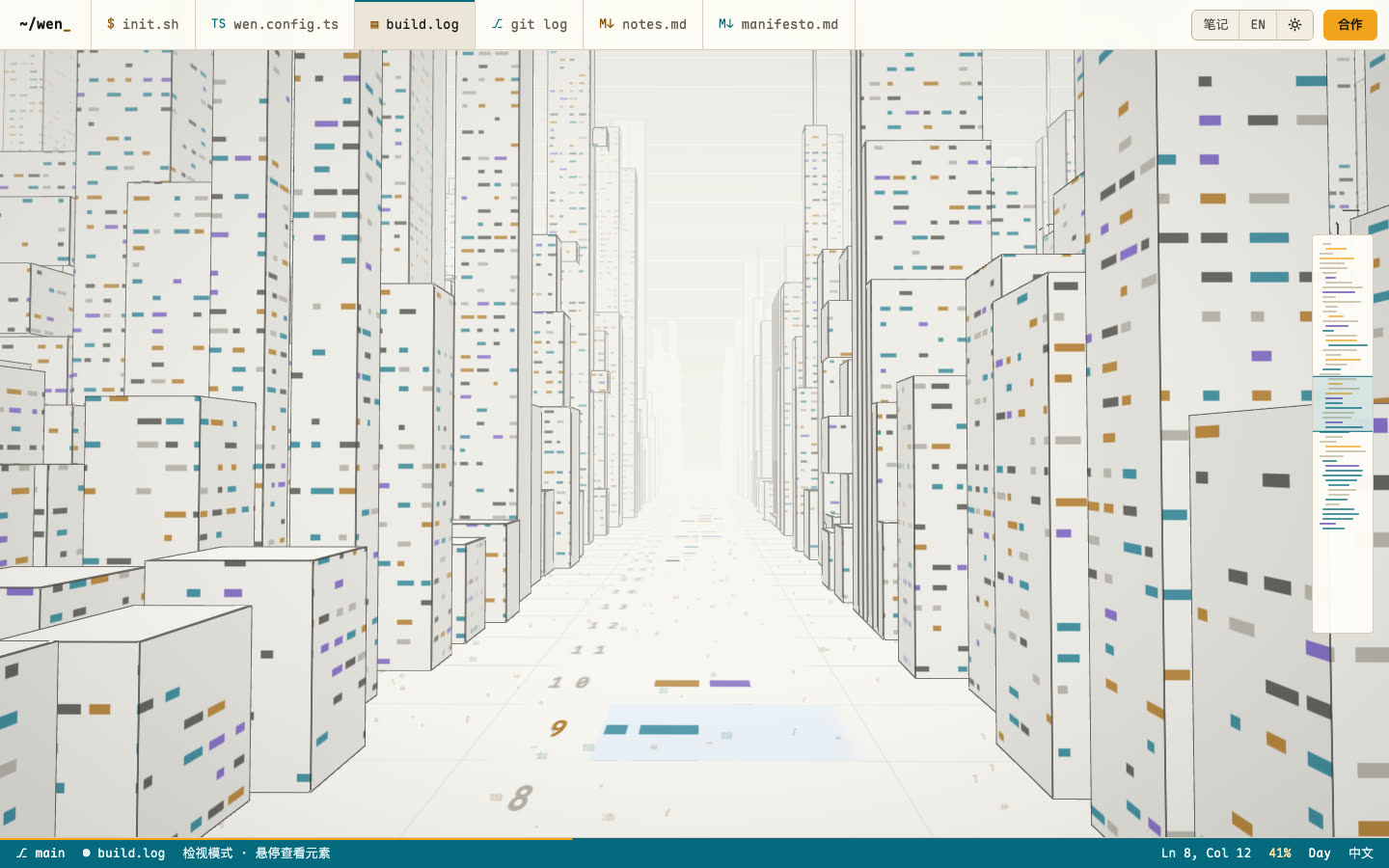The image size is (1389, 868).
Task: Click the git branch main indicator
Action: (x=41, y=854)
